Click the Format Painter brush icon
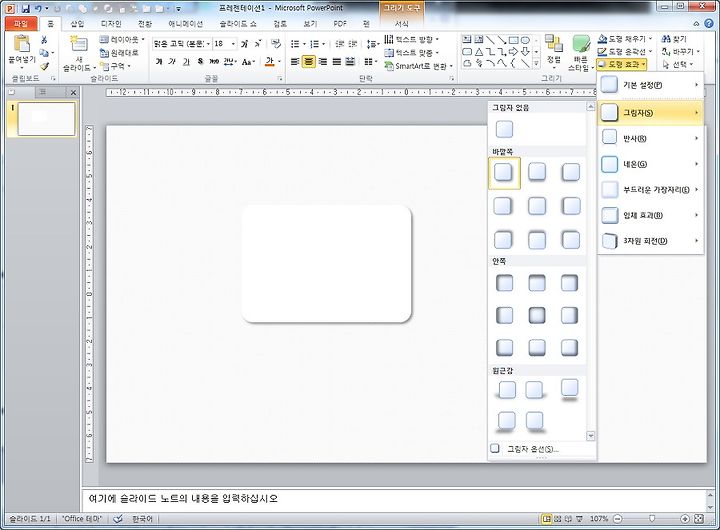The image size is (720, 530). 45,66
